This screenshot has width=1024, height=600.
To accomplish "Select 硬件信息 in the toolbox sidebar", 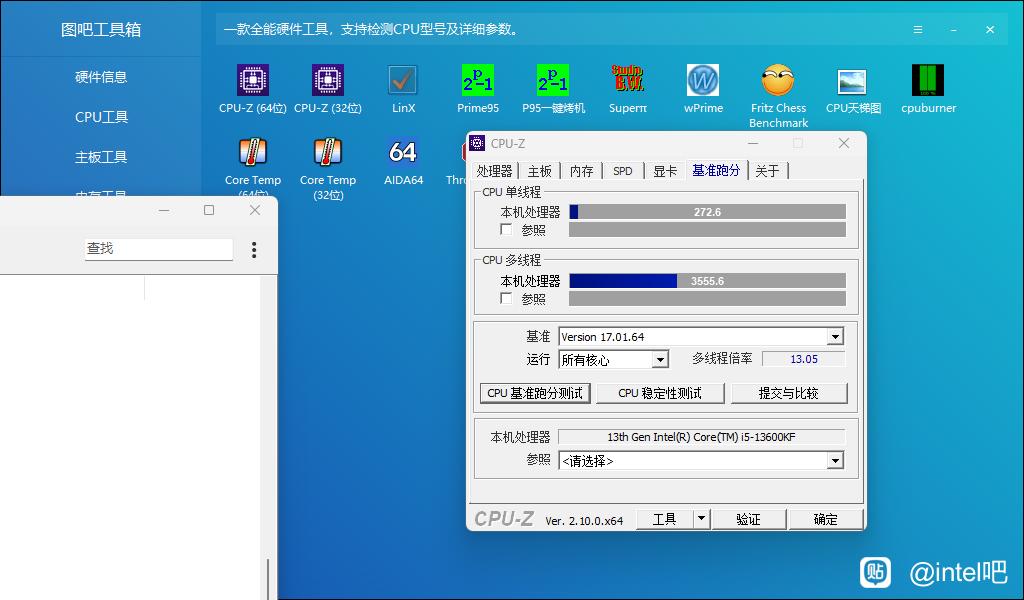I will click(101, 77).
